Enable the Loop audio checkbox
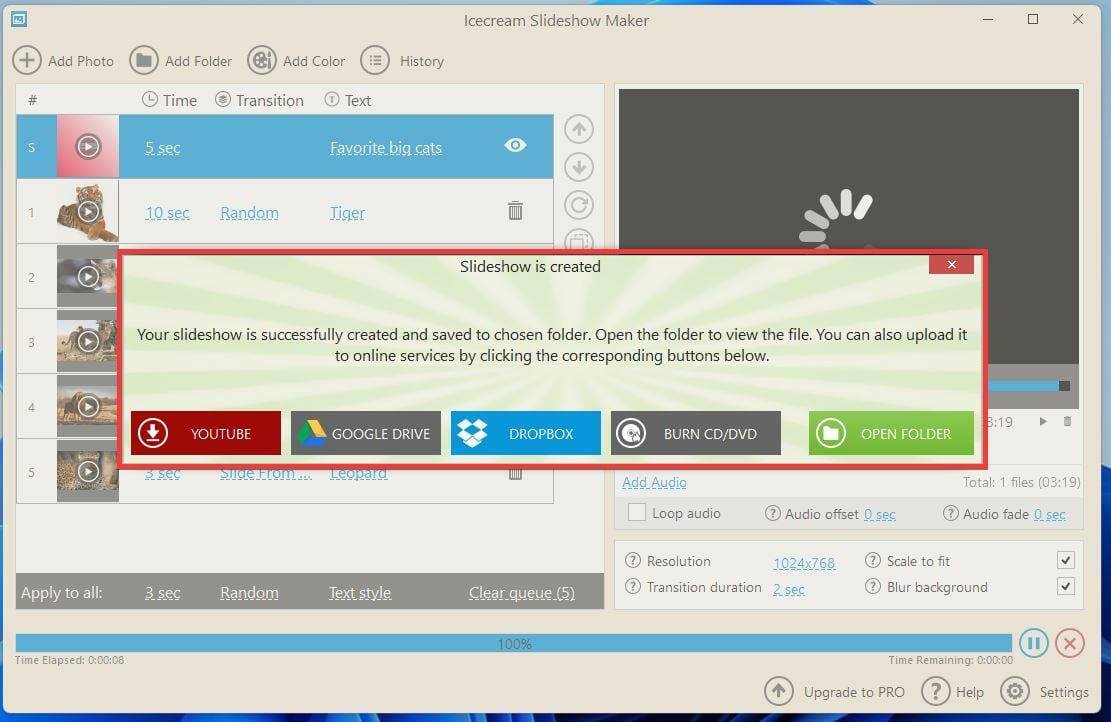The height and width of the screenshot is (722, 1111). coord(637,512)
